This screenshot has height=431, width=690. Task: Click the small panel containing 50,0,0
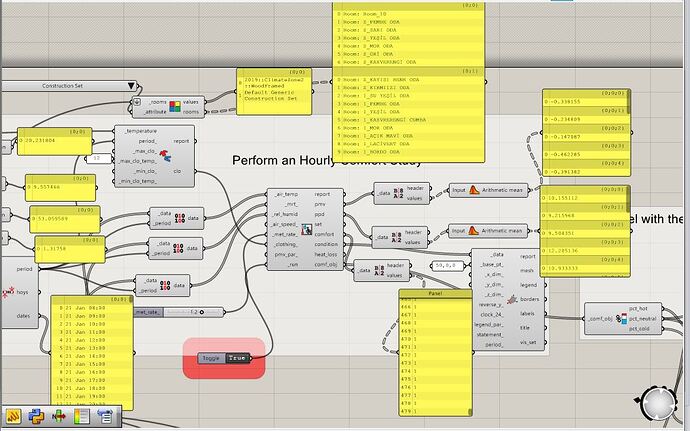click(x=447, y=265)
